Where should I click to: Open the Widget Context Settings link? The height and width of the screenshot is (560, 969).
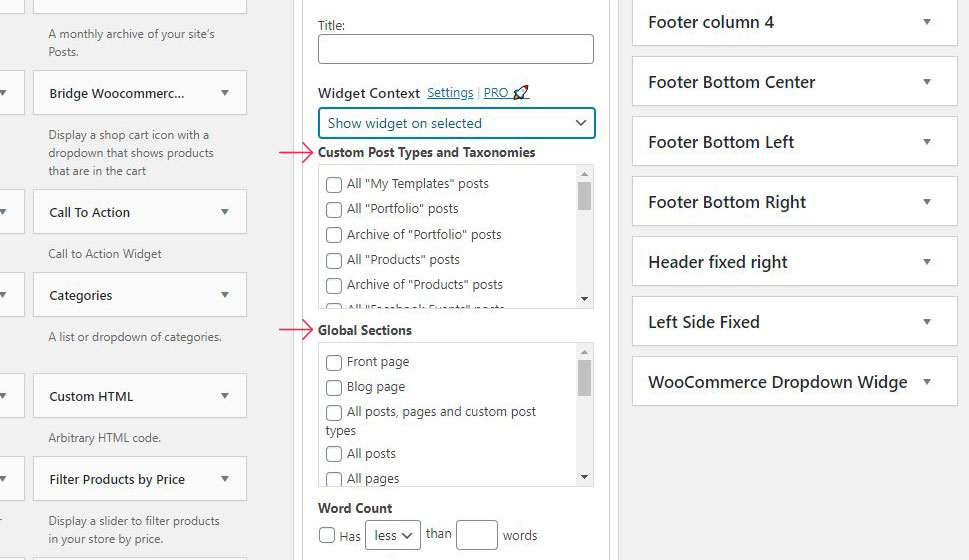point(450,93)
